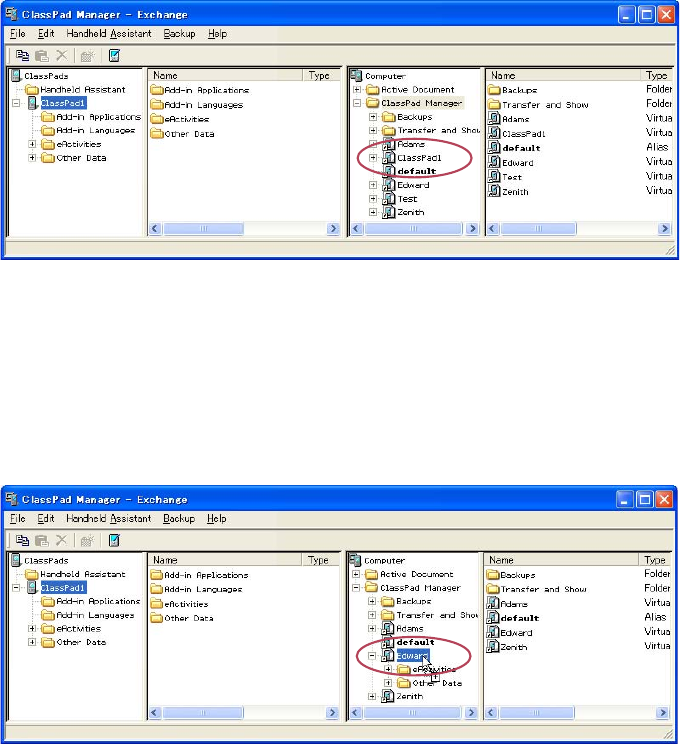Expand Test in top window computer tree
Image resolution: width=680 pixels, height=744 pixels.
pyautogui.click(x=373, y=199)
